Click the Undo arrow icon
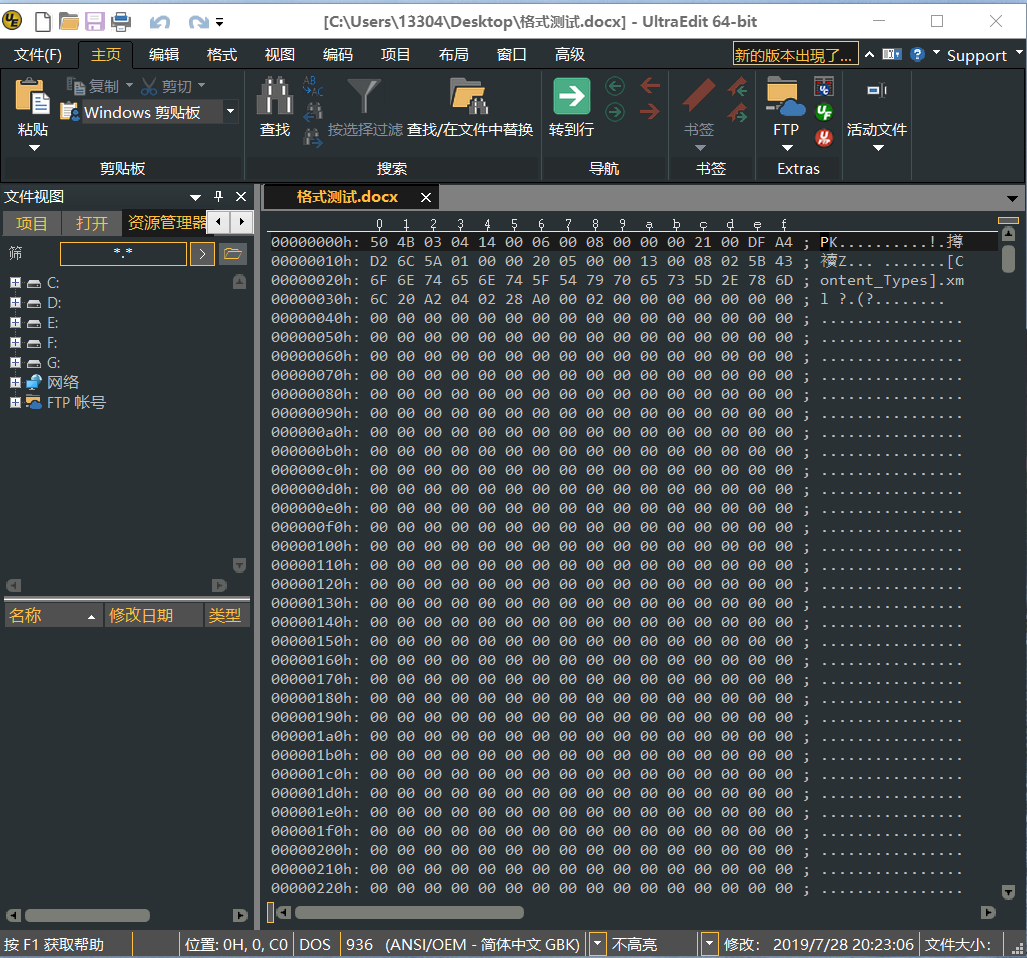Viewport: 1027px width, 958px height. 159,22
